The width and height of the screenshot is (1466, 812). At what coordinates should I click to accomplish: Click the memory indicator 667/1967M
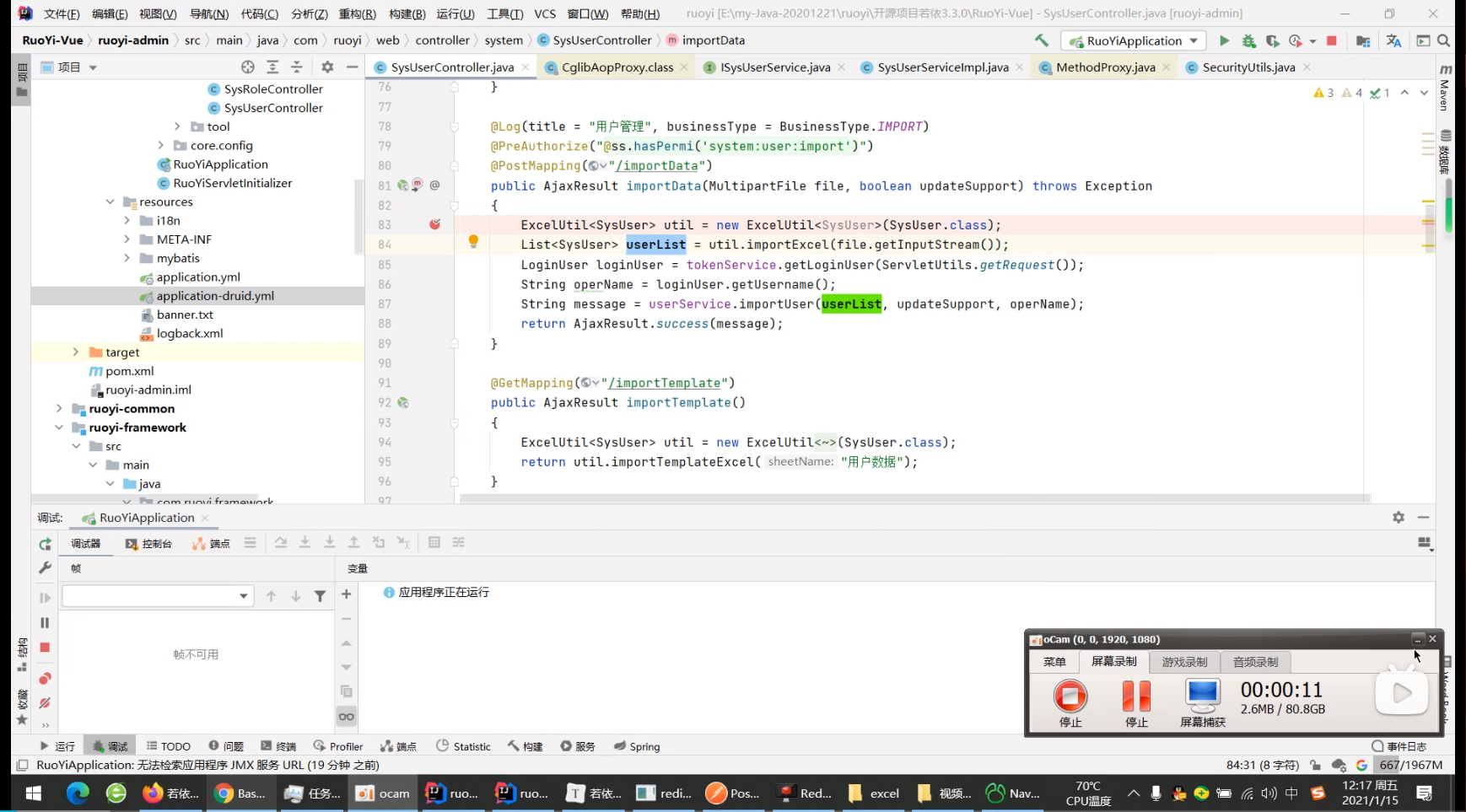[1410, 765]
